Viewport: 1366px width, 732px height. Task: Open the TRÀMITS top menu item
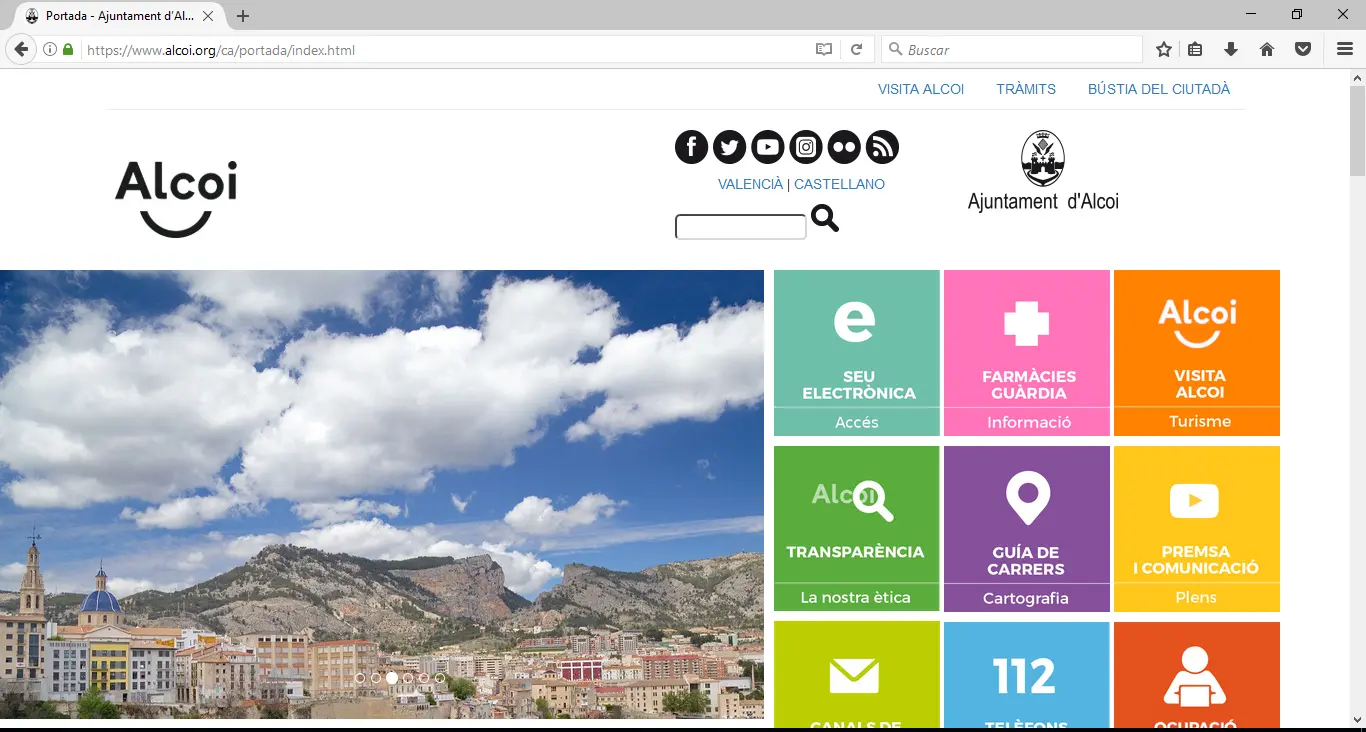coord(1026,89)
